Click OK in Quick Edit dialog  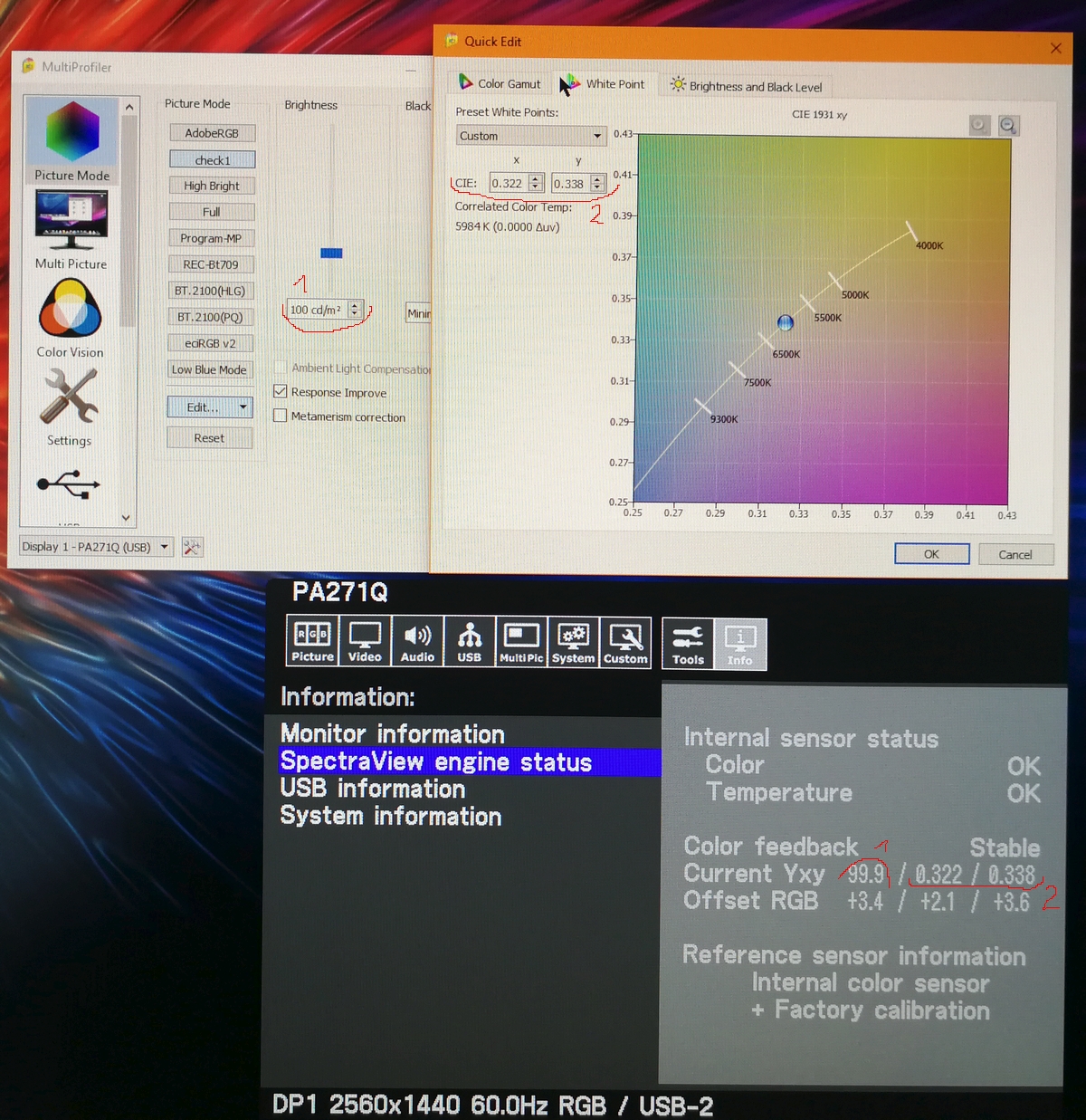pos(931,554)
